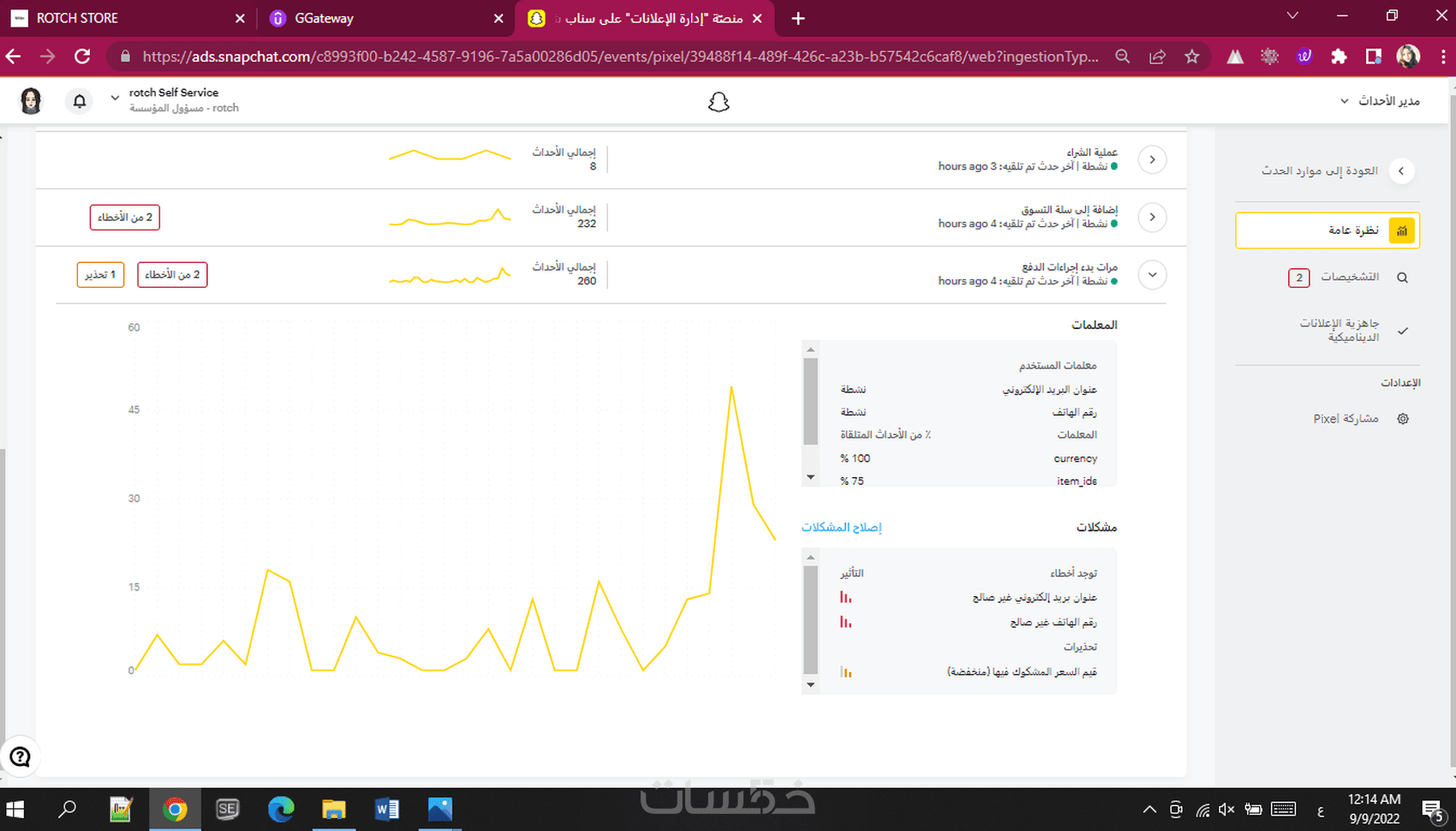Click the parameters list scrollbar down arrow
The image size is (1456, 831).
(x=810, y=477)
